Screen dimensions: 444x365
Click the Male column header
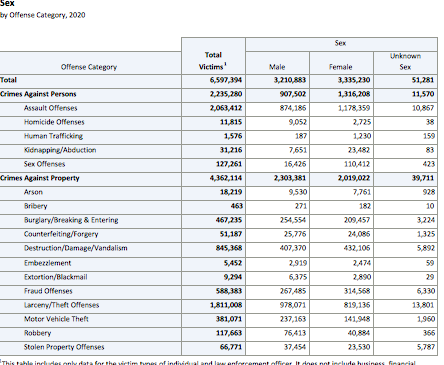[x=277, y=67]
